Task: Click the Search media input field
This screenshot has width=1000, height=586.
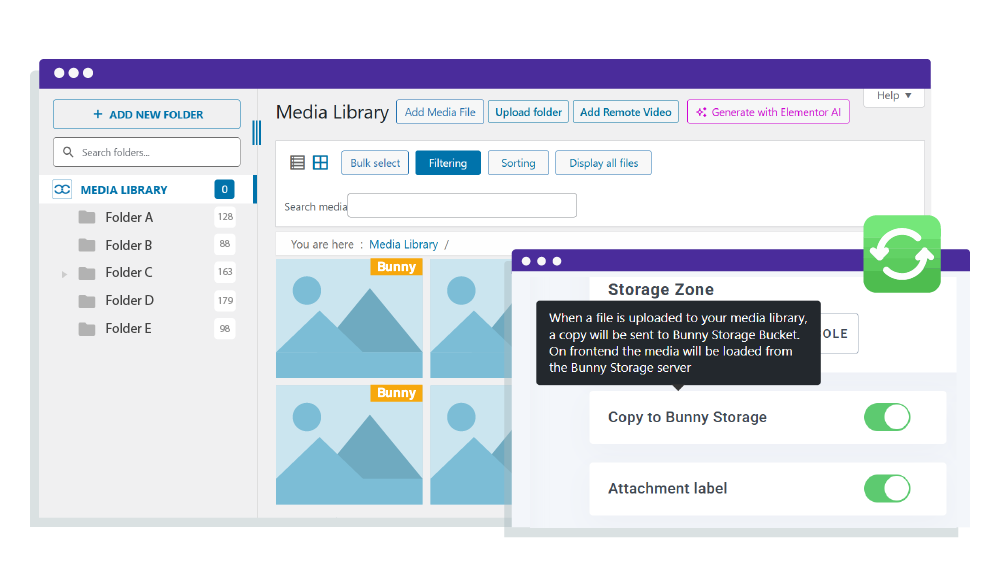Action: [461, 206]
